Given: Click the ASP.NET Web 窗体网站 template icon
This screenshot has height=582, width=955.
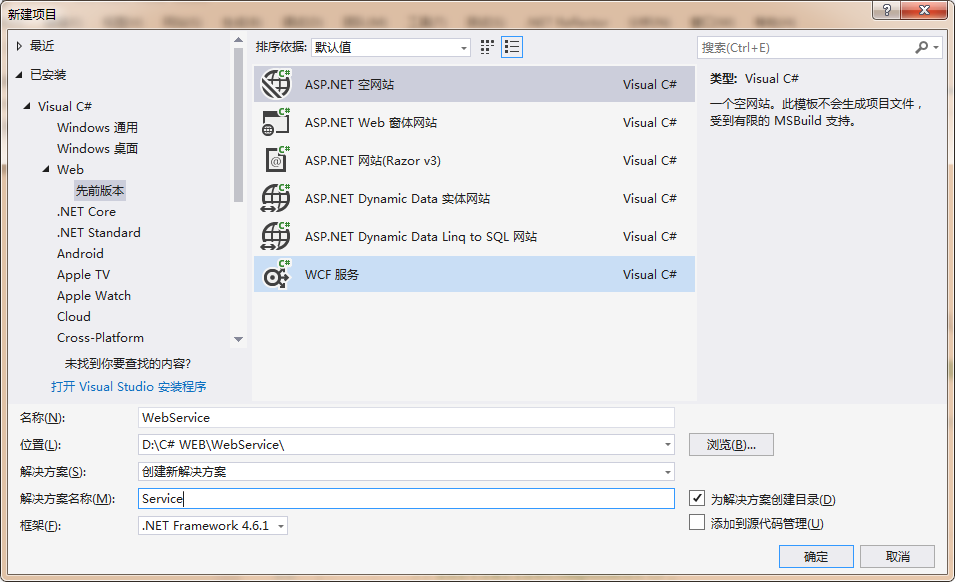Looking at the screenshot, I should [x=276, y=122].
